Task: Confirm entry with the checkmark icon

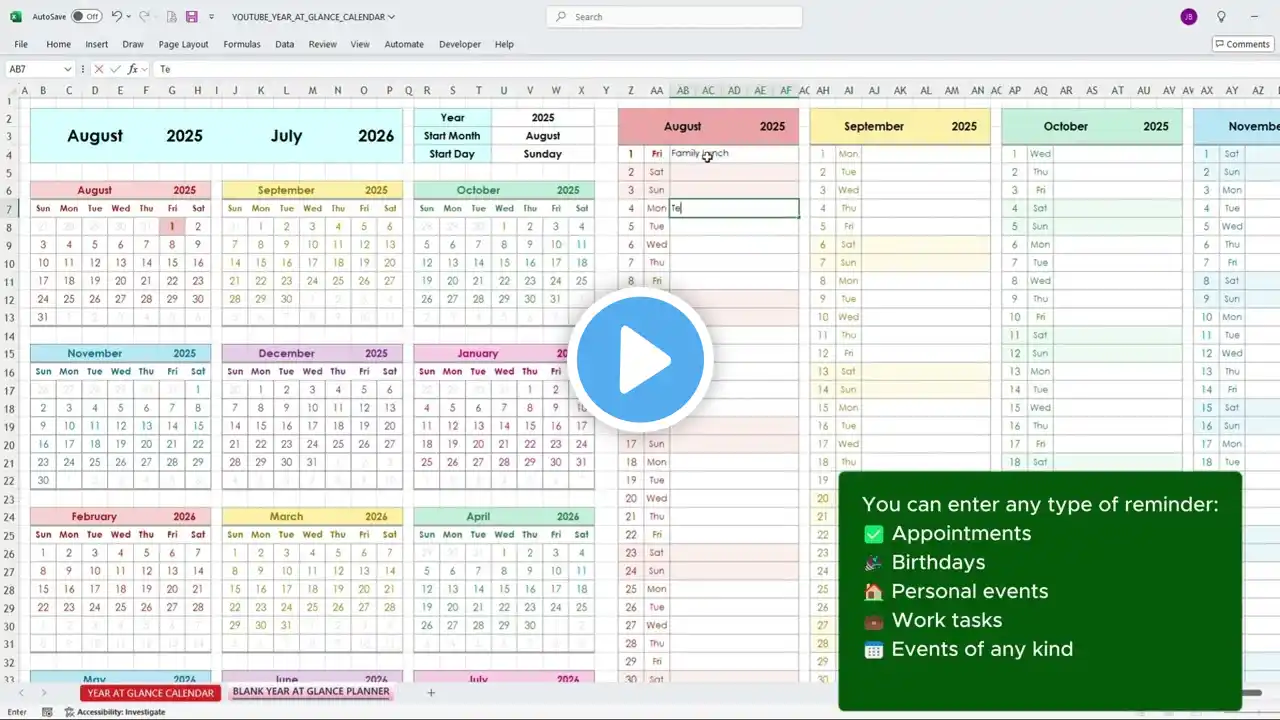Action: pos(115,69)
